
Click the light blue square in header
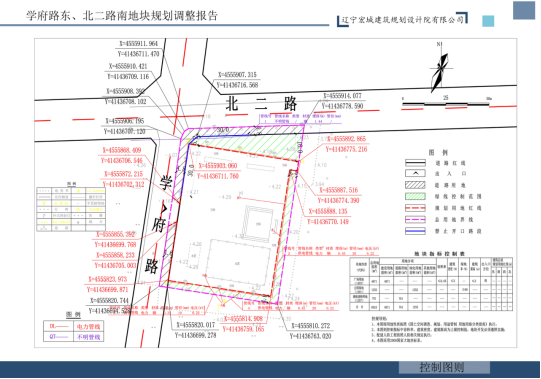click(488, 21)
